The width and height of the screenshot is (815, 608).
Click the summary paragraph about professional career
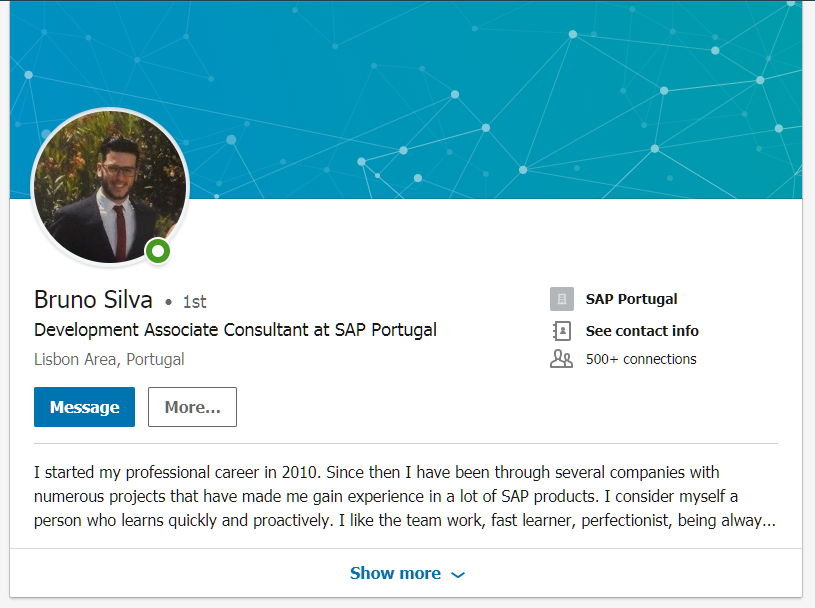click(x=405, y=496)
